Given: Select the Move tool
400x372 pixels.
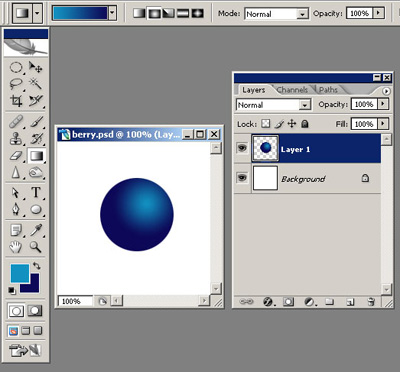Looking at the screenshot, I should point(35,68).
